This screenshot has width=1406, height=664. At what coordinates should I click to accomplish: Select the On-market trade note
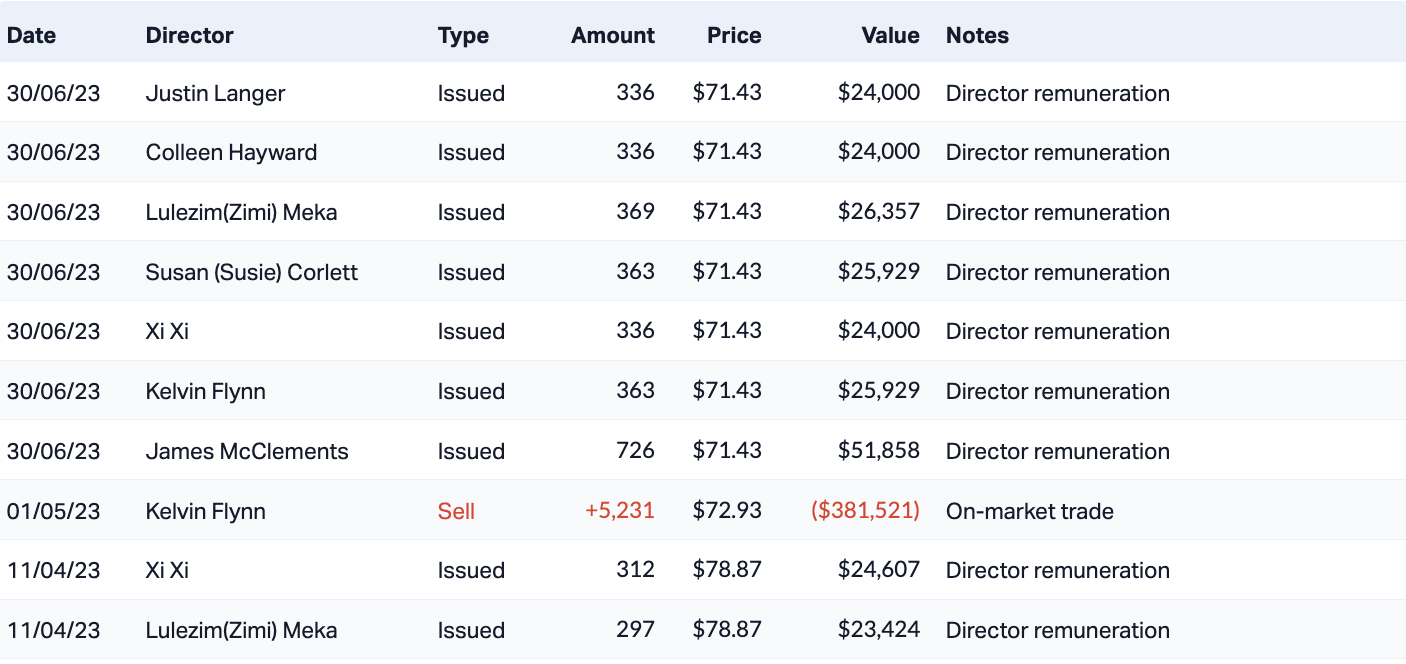tap(1029, 511)
